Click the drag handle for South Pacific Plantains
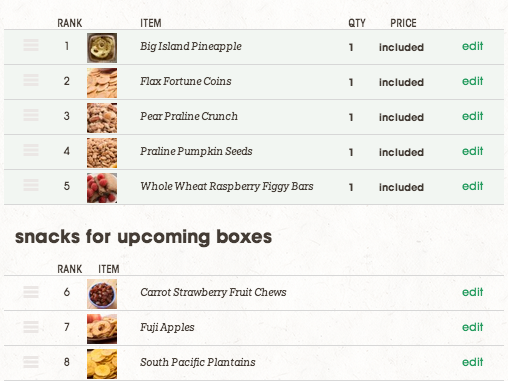 [x=31, y=362]
